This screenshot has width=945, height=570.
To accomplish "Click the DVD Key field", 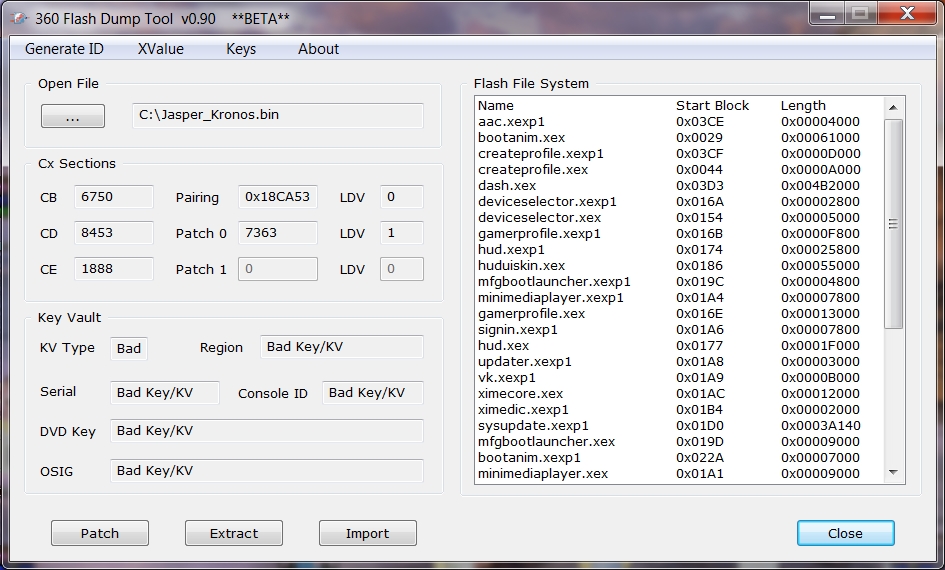I will (x=267, y=431).
